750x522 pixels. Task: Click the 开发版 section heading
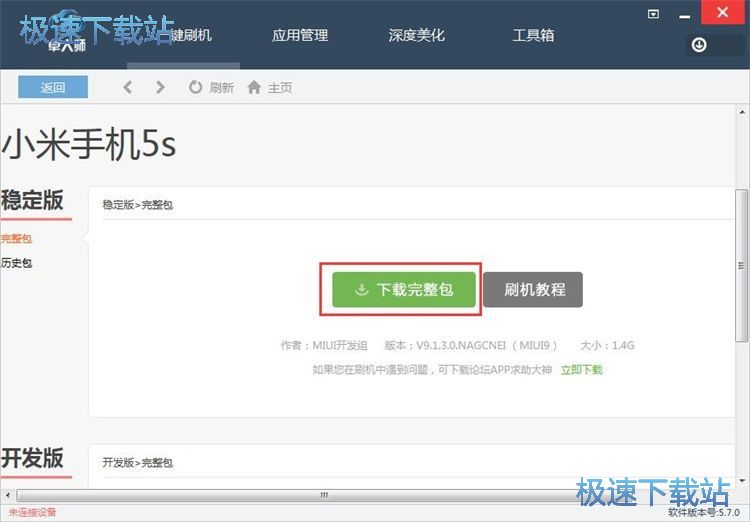(32, 458)
